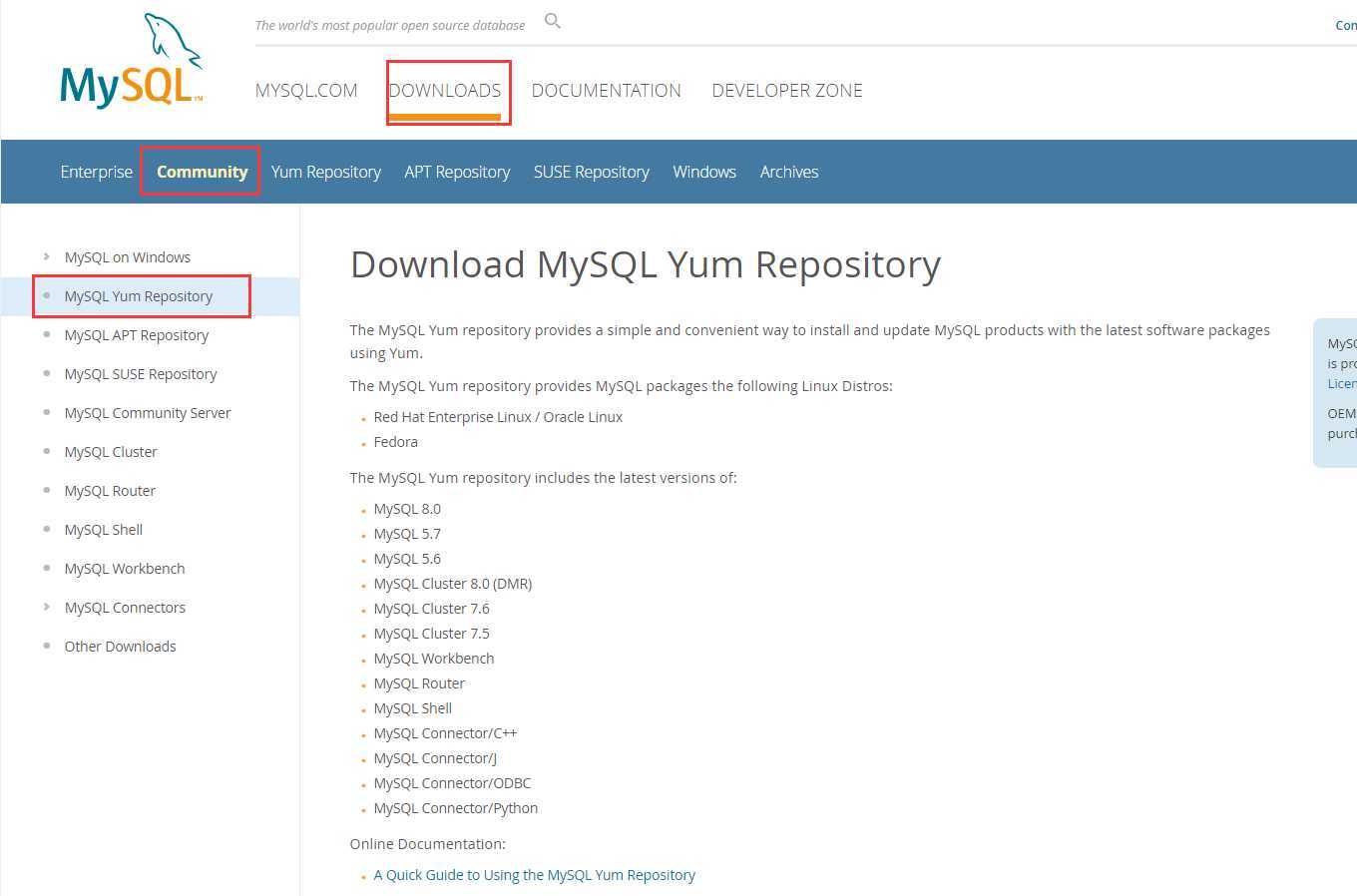Open the Yum Repository tab

click(326, 172)
